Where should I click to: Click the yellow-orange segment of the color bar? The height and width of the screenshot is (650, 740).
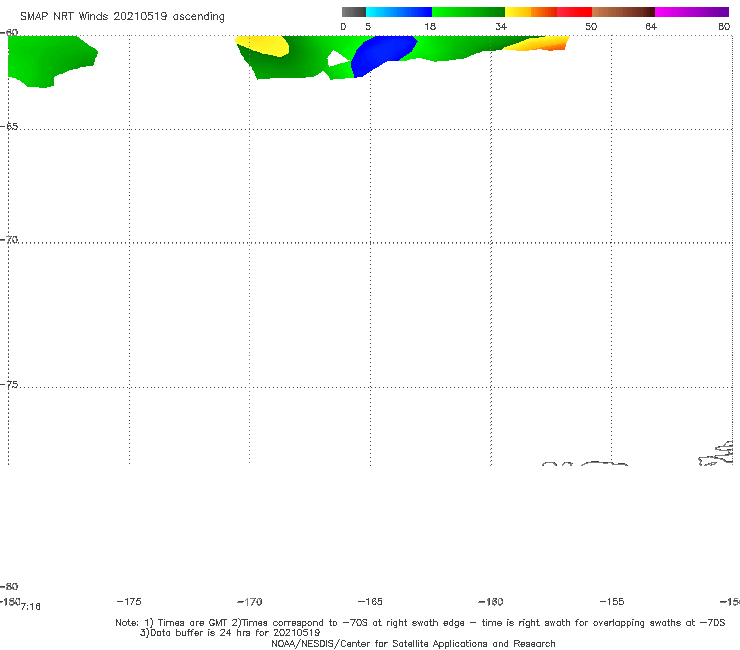coord(530,12)
